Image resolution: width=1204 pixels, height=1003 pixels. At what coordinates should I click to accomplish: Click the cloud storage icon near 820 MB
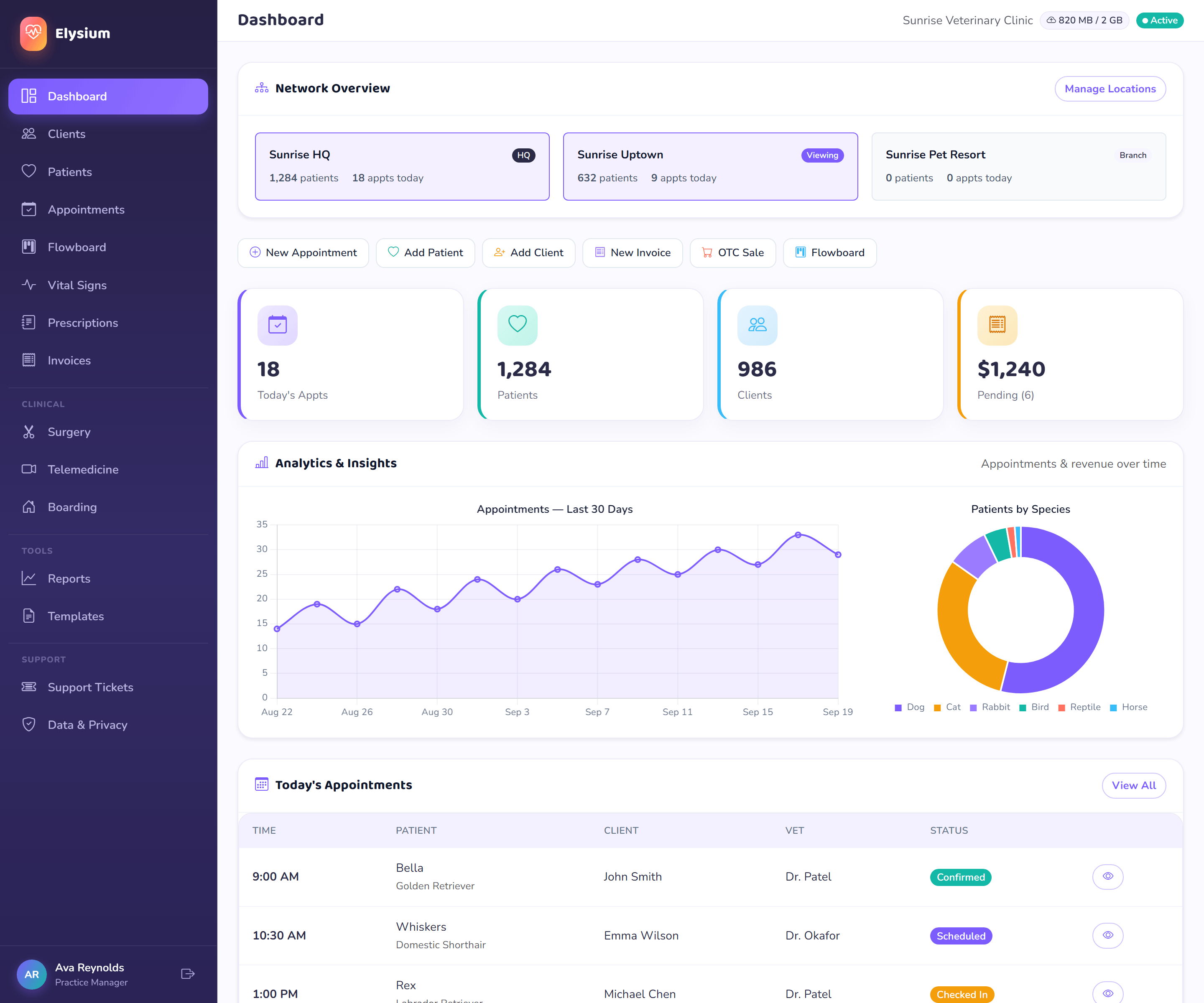tap(1051, 20)
